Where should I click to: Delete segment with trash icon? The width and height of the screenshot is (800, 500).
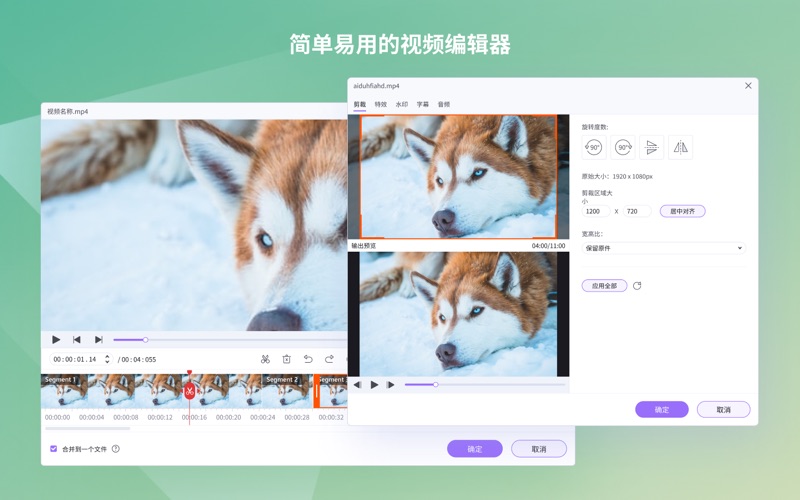[x=287, y=359]
